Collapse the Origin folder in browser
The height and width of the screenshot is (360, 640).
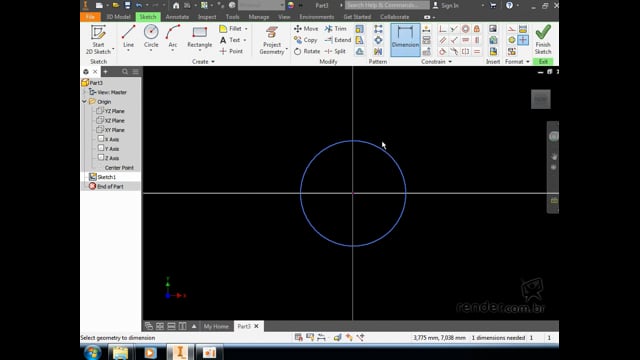point(84,102)
